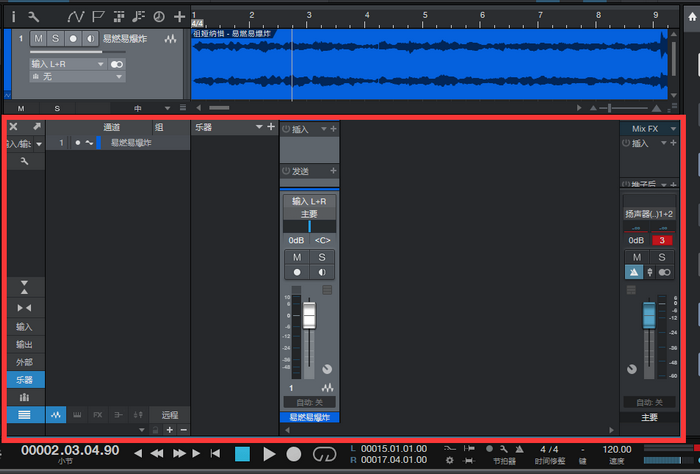Image resolution: width=700 pixels, height=474 pixels.
Task: Click the 远程 button in the mixer
Action: pos(169,414)
